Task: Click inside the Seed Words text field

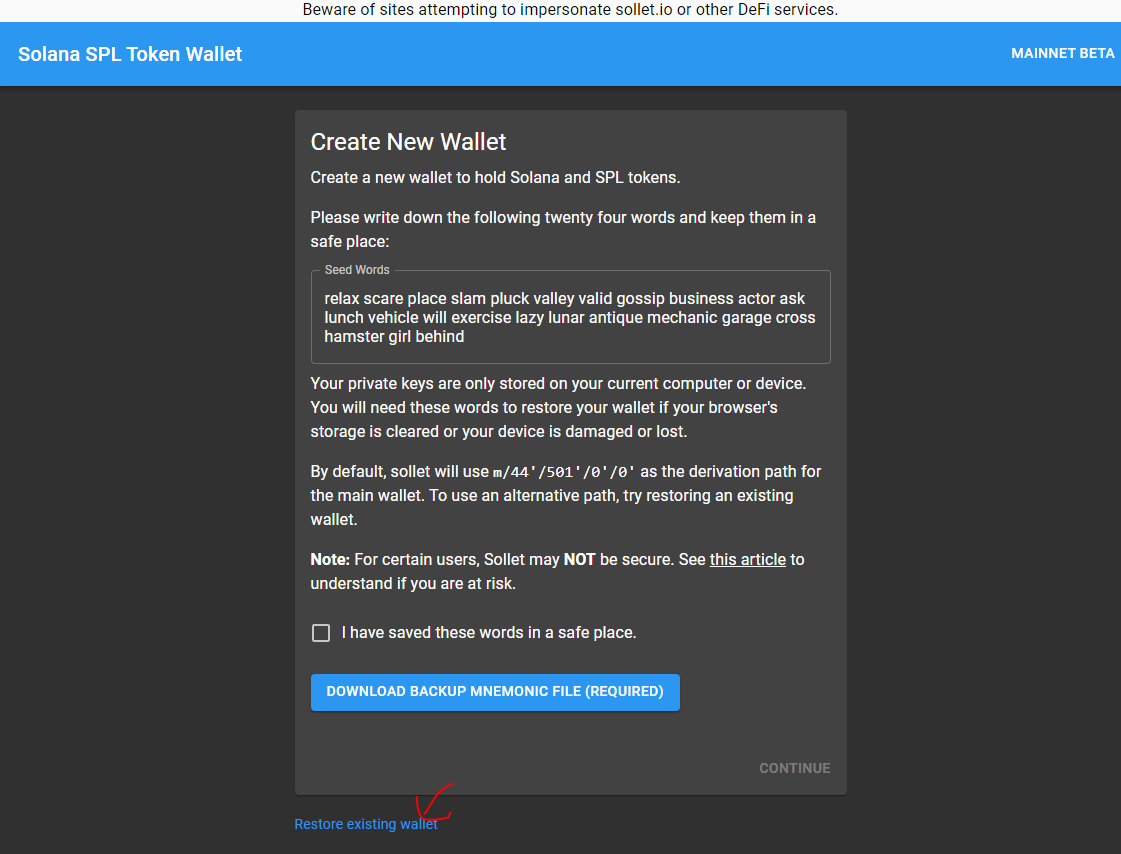Action: pos(571,317)
